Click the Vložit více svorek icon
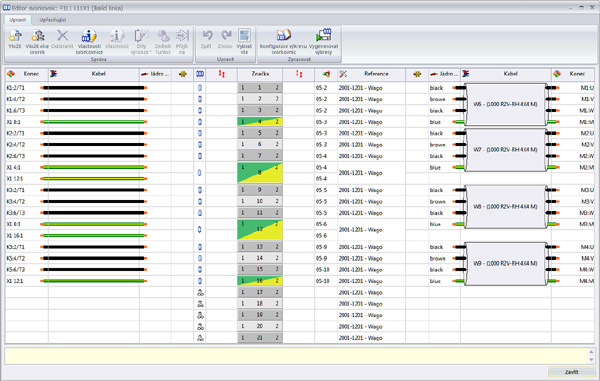 (38, 36)
